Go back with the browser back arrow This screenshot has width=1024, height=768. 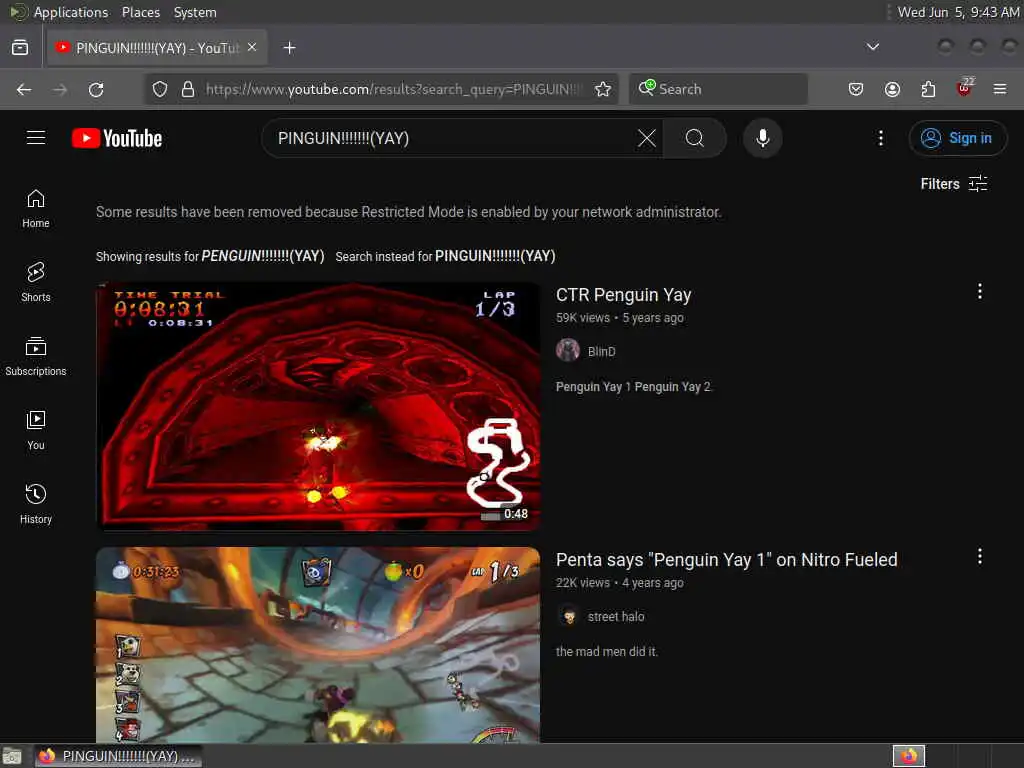[24, 89]
